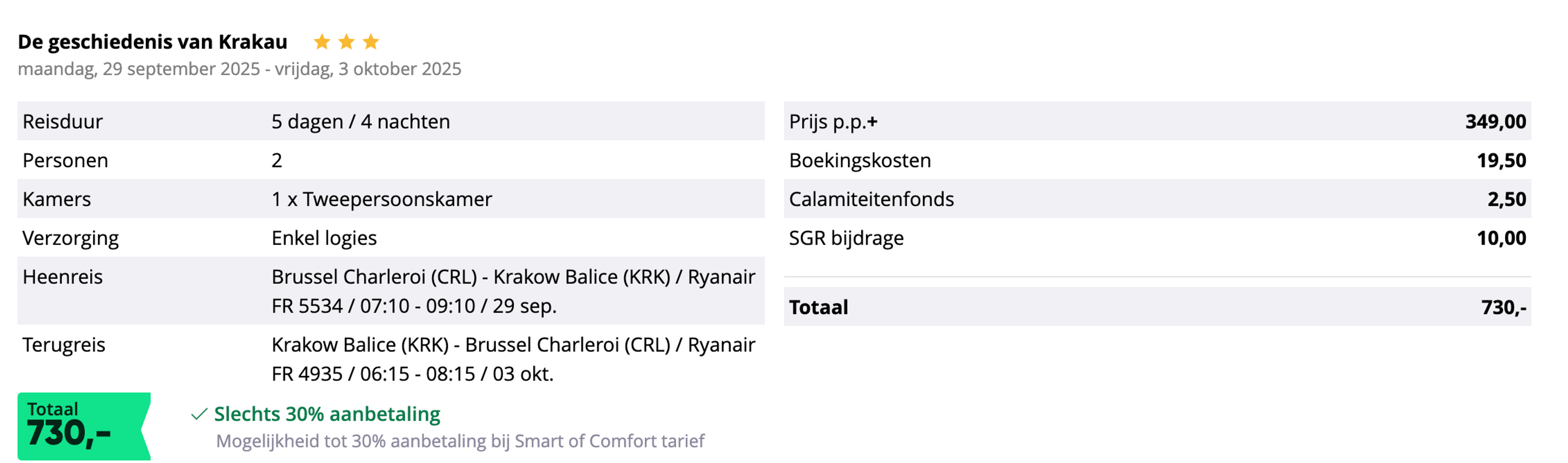
Task: Click the plus sign after Prijs p.p.
Action: (x=872, y=122)
